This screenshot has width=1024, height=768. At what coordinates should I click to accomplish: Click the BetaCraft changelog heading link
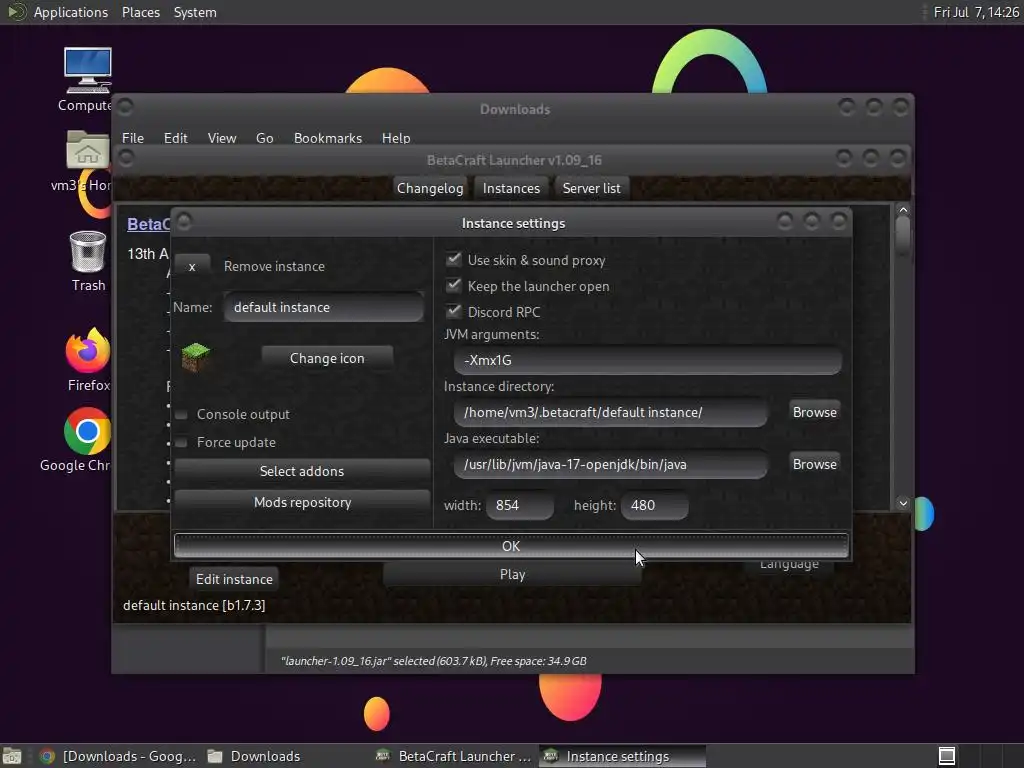click(x=148, y=224)
